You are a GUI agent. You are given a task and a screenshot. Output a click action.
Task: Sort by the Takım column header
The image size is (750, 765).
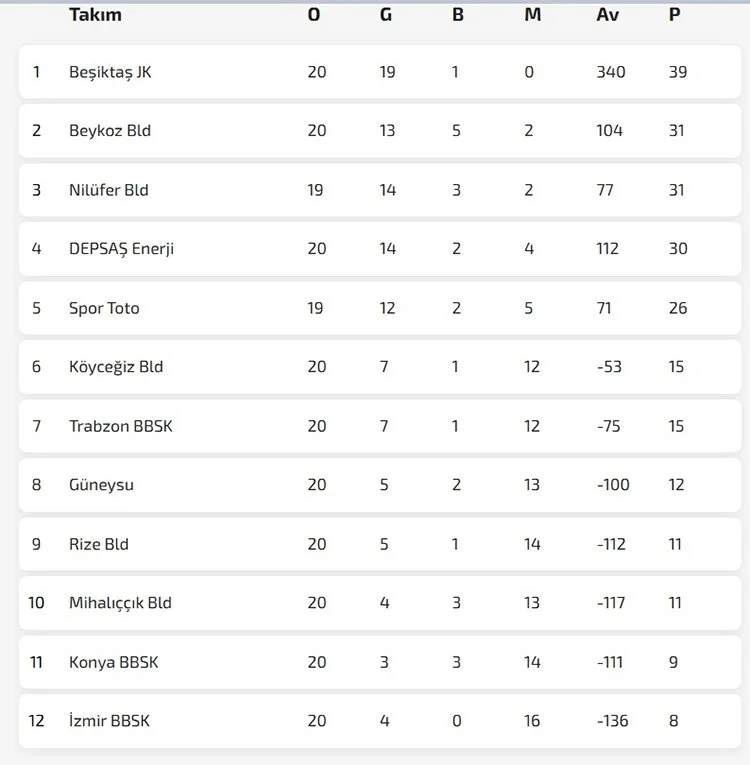95,15
